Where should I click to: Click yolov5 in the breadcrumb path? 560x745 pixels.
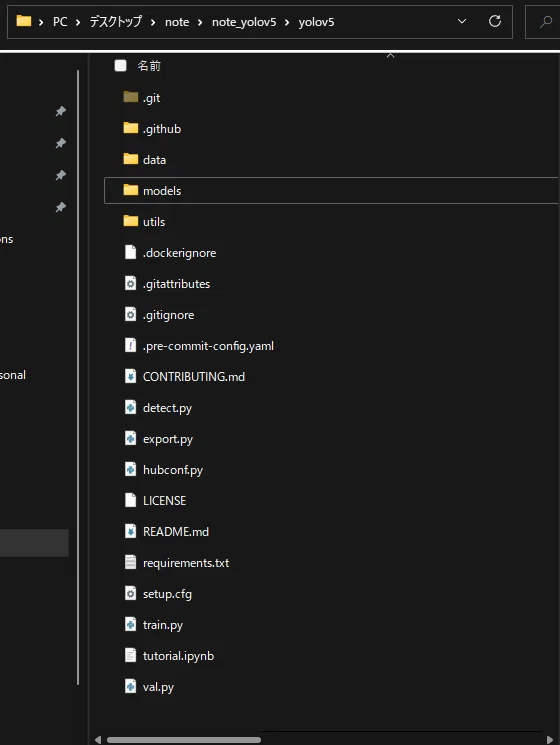click(316, 22)
